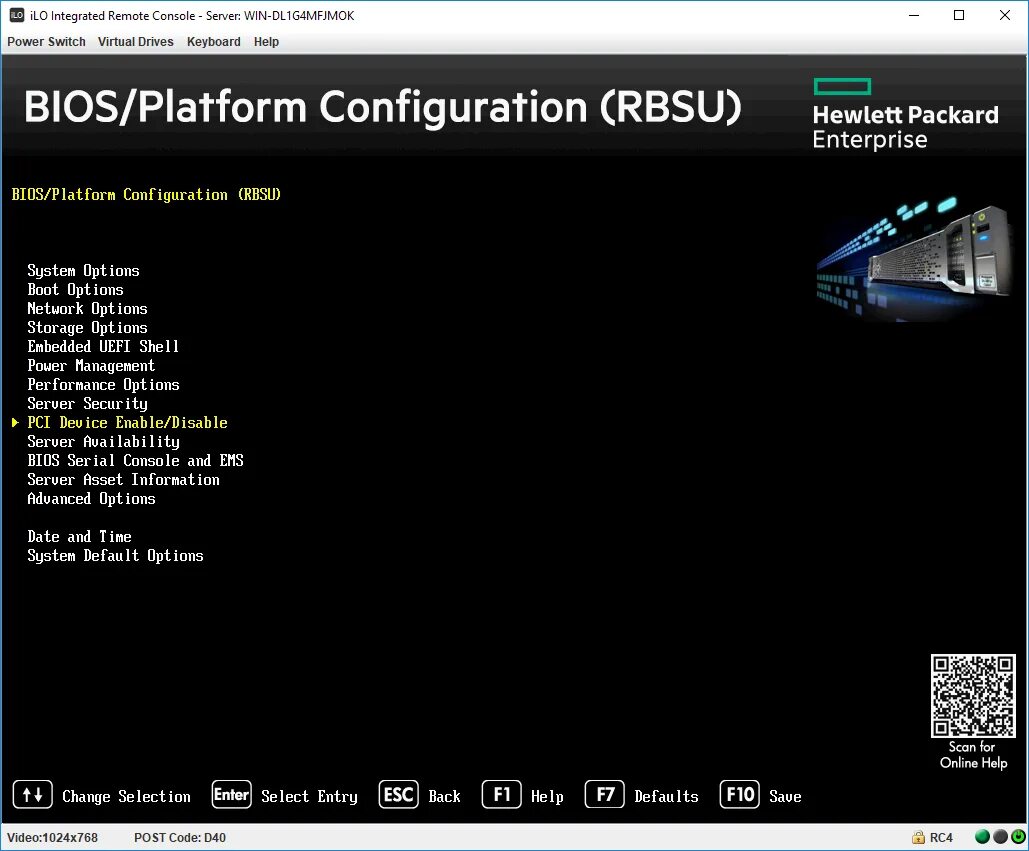Click the ESC key icon
1029x851 pixels.
[x=398, y=795]
